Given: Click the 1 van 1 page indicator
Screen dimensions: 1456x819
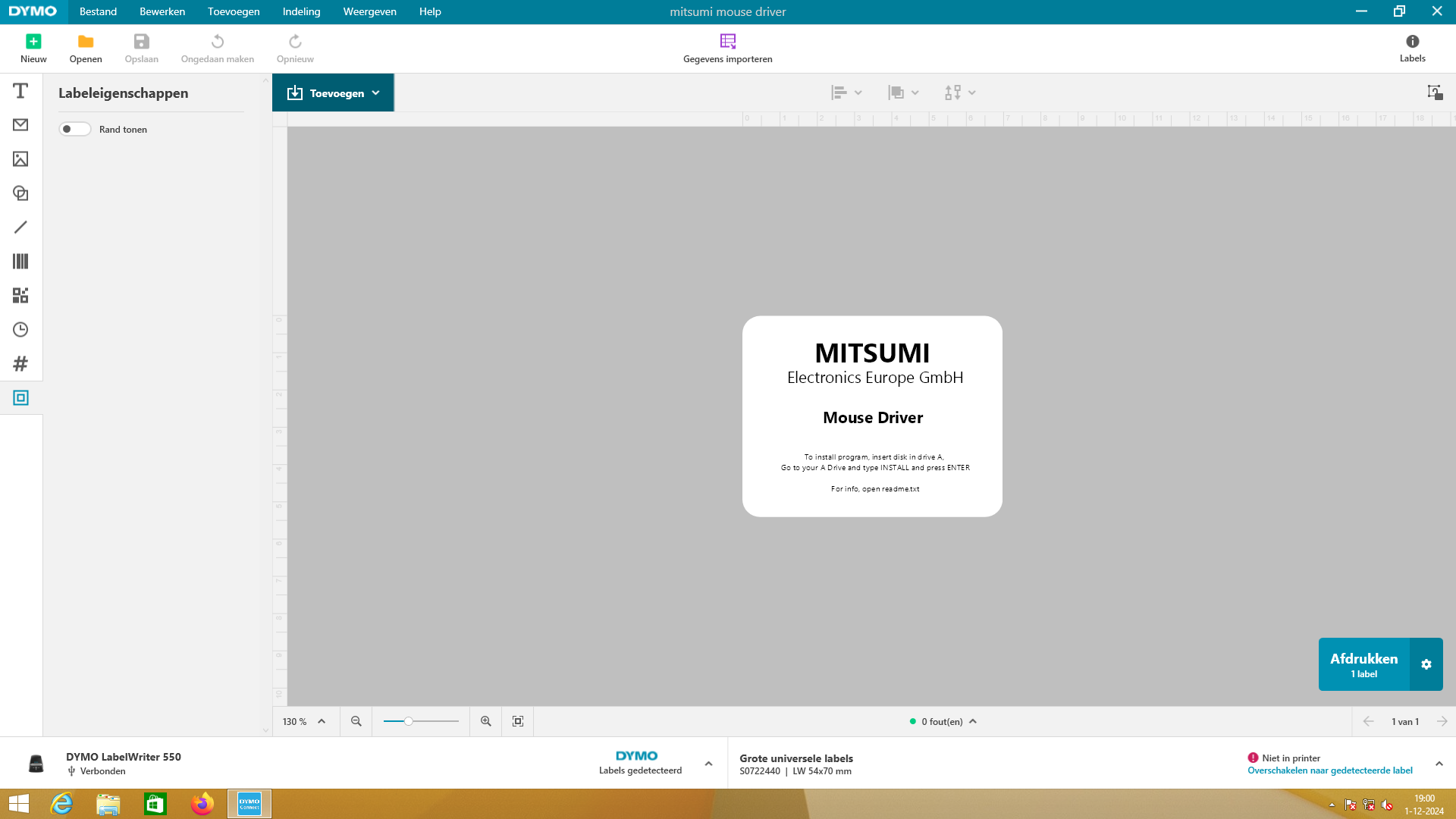Looking at the screenshot, I should (1404, 721).
